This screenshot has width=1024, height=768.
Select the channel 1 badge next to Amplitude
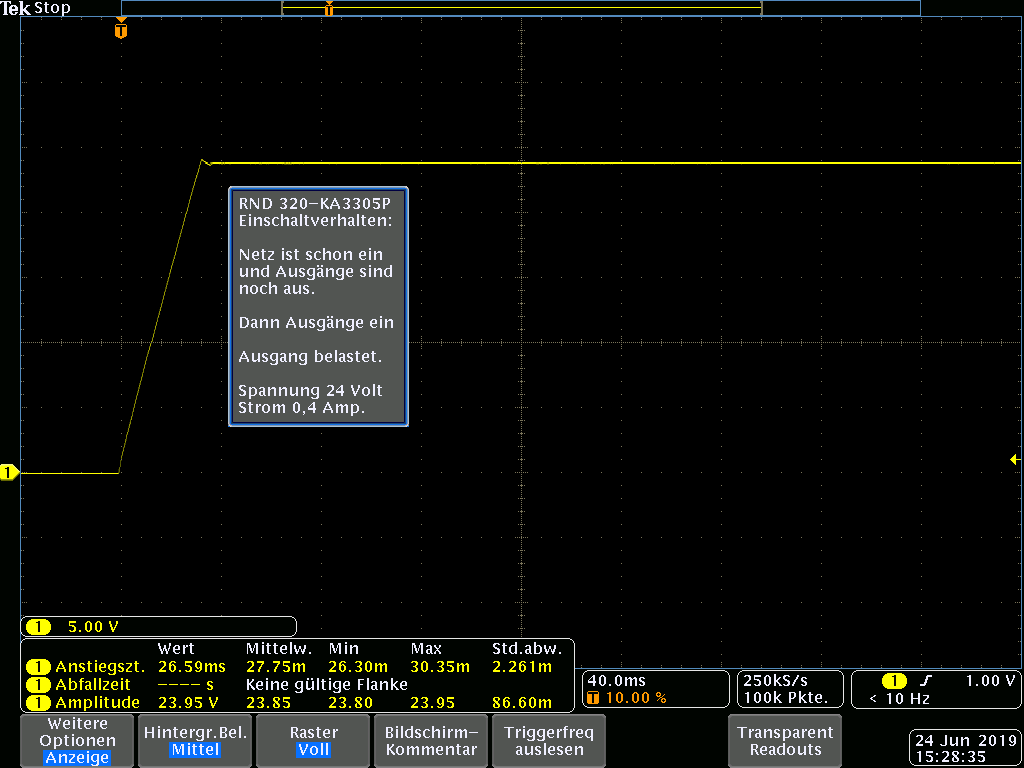tap(38, 703)
